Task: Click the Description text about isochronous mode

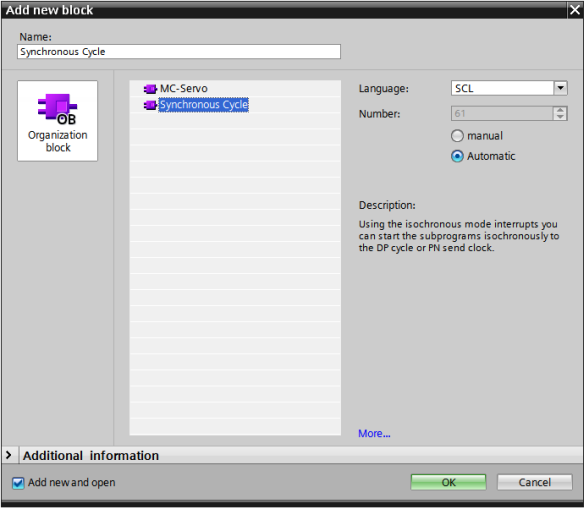Action: pos(459,236)
